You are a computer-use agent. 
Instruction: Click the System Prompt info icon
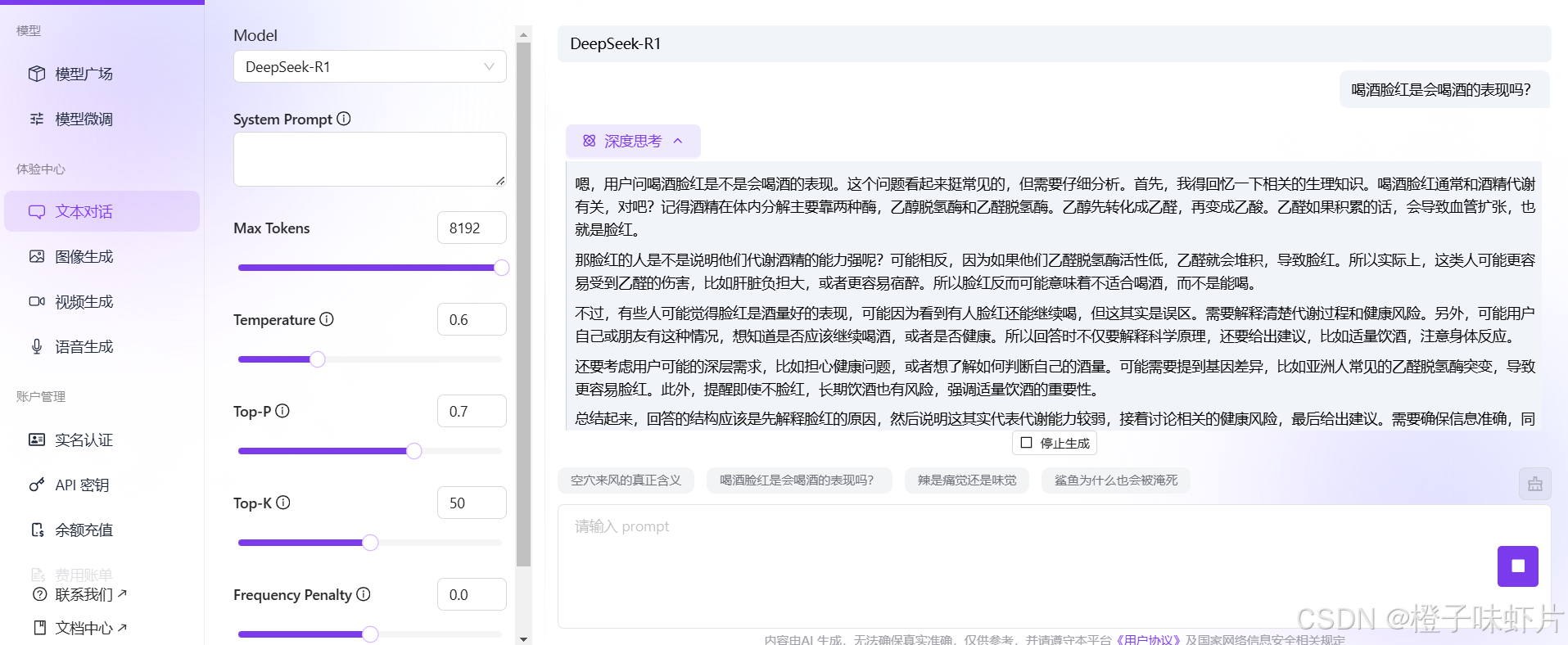(x=344, y=119)
